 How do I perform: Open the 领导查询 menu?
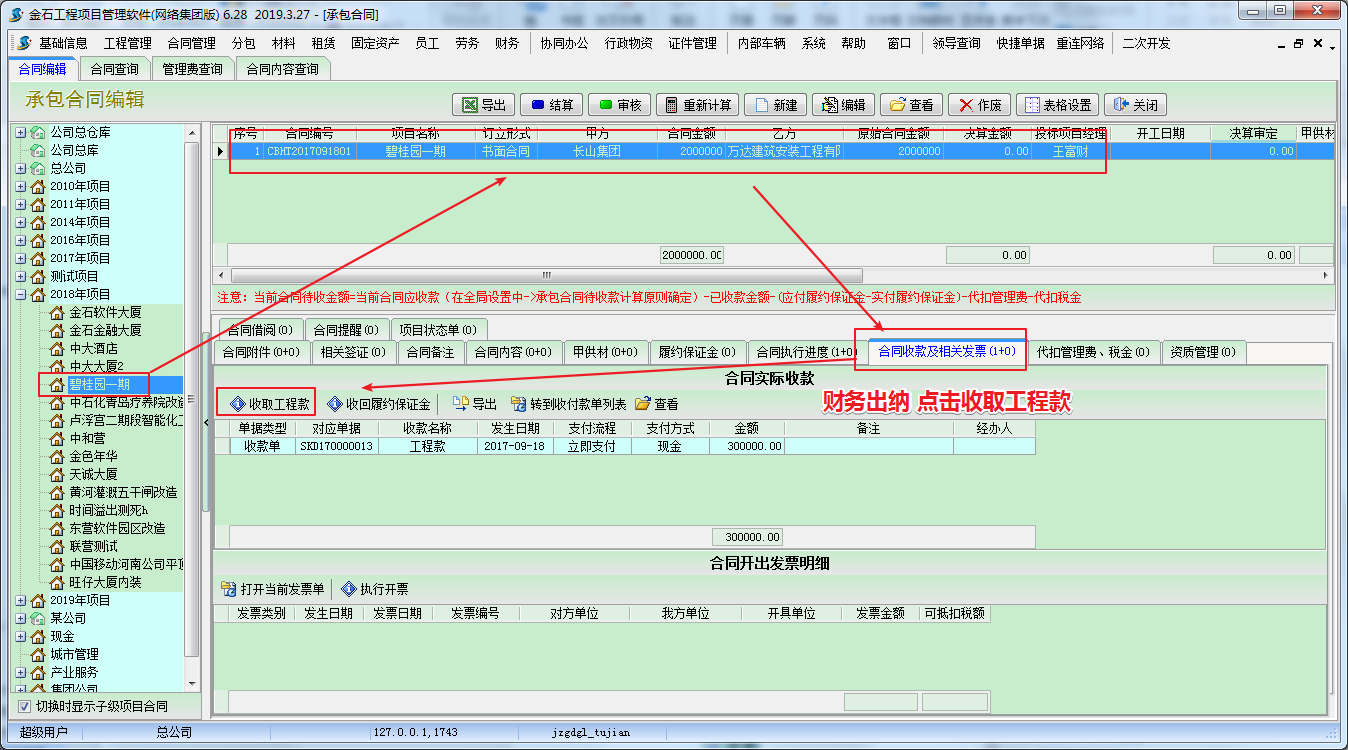pyautogui.click(x=956, y=43)
